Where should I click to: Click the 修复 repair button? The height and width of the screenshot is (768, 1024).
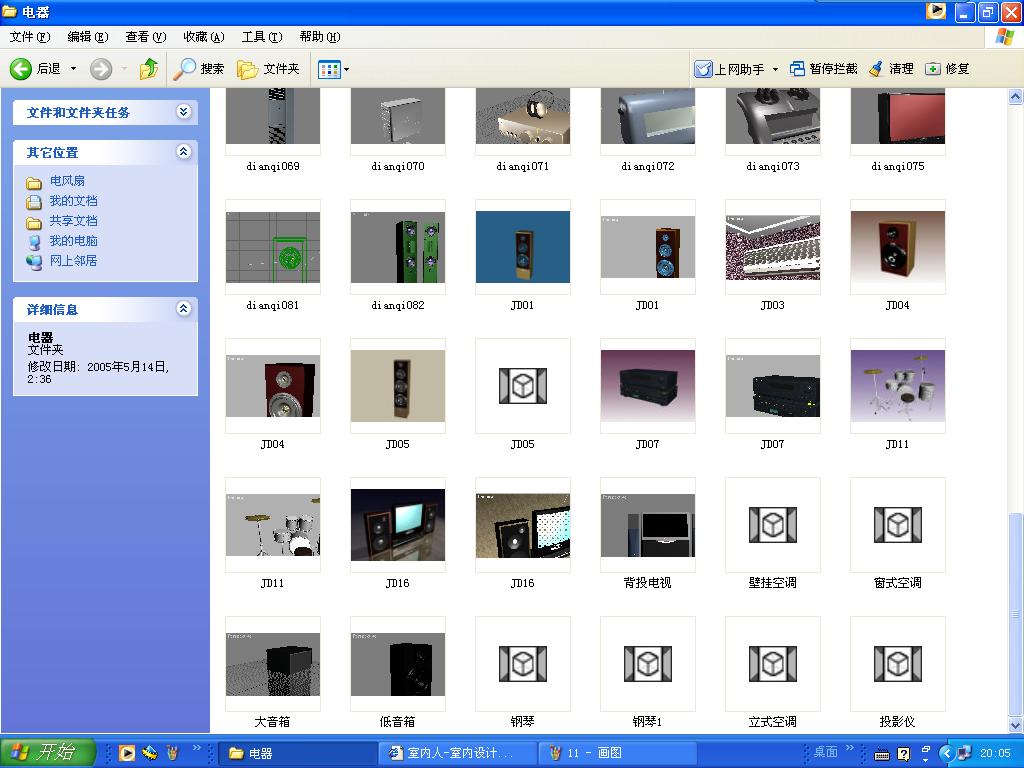(x=947, y=69)
